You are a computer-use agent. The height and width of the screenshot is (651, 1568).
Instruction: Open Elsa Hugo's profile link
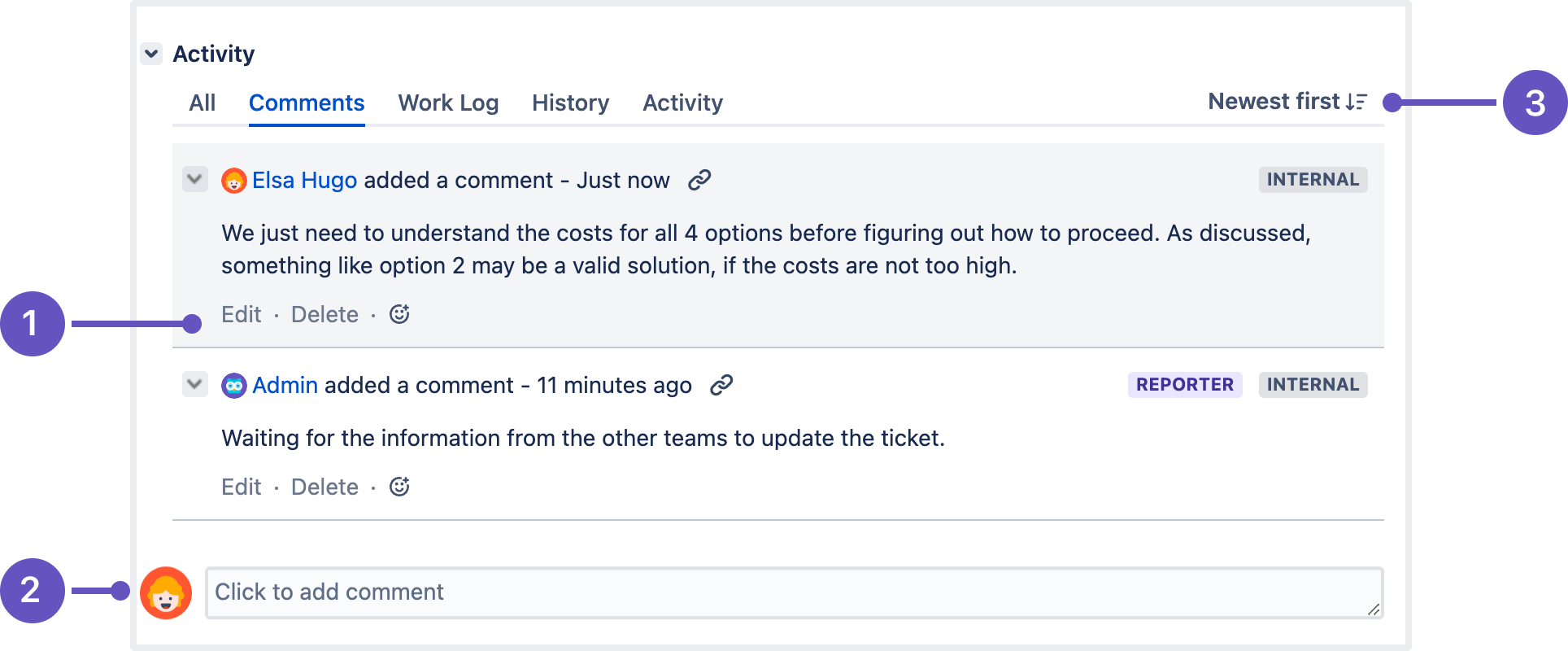tap(304, 181)
